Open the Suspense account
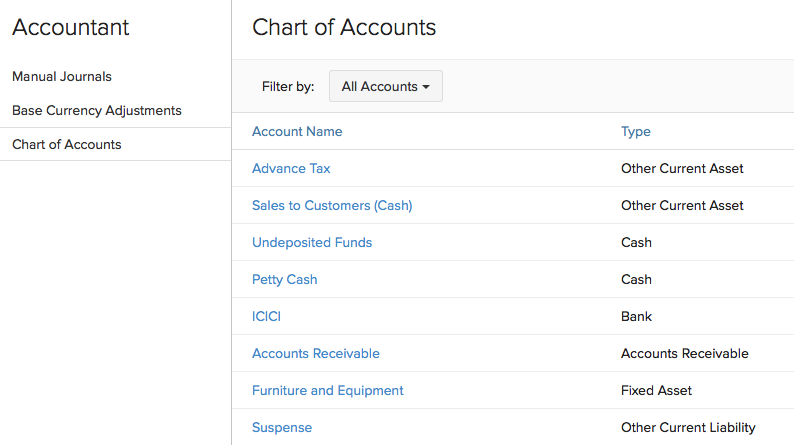This screenshot has height=445, width=794. [282, 428]
